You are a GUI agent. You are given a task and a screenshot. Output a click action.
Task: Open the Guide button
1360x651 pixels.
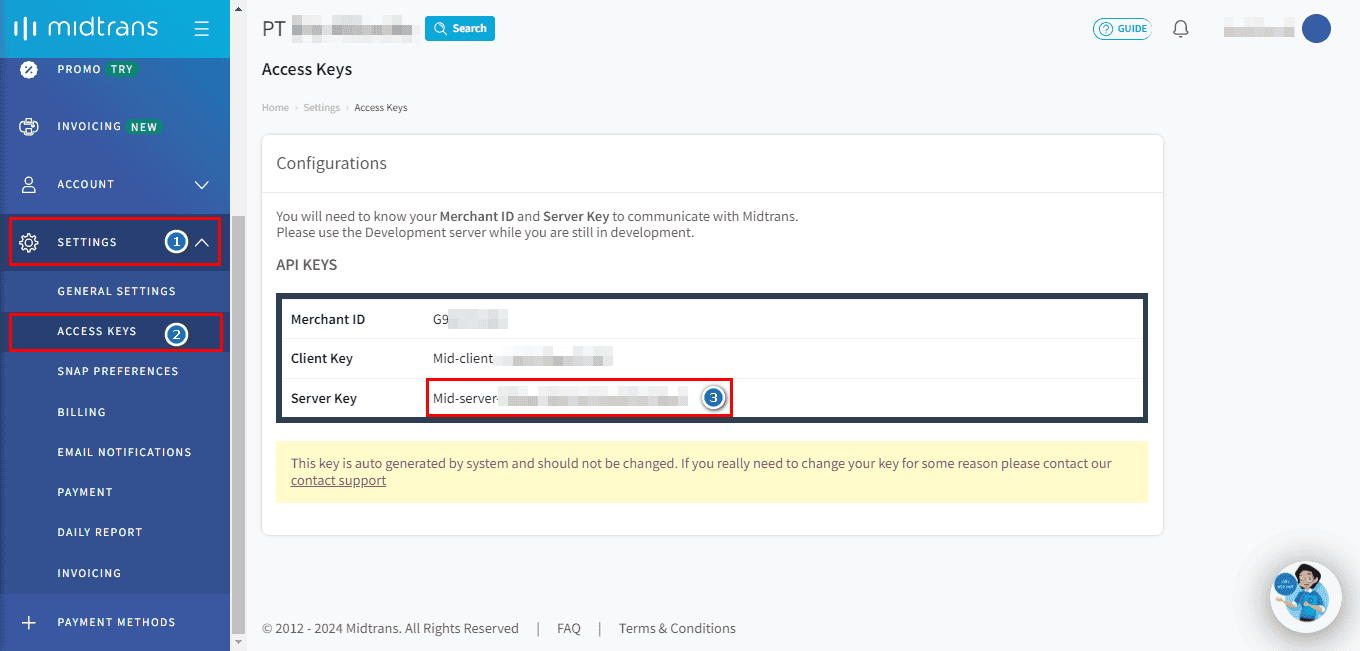[1122, 29]
